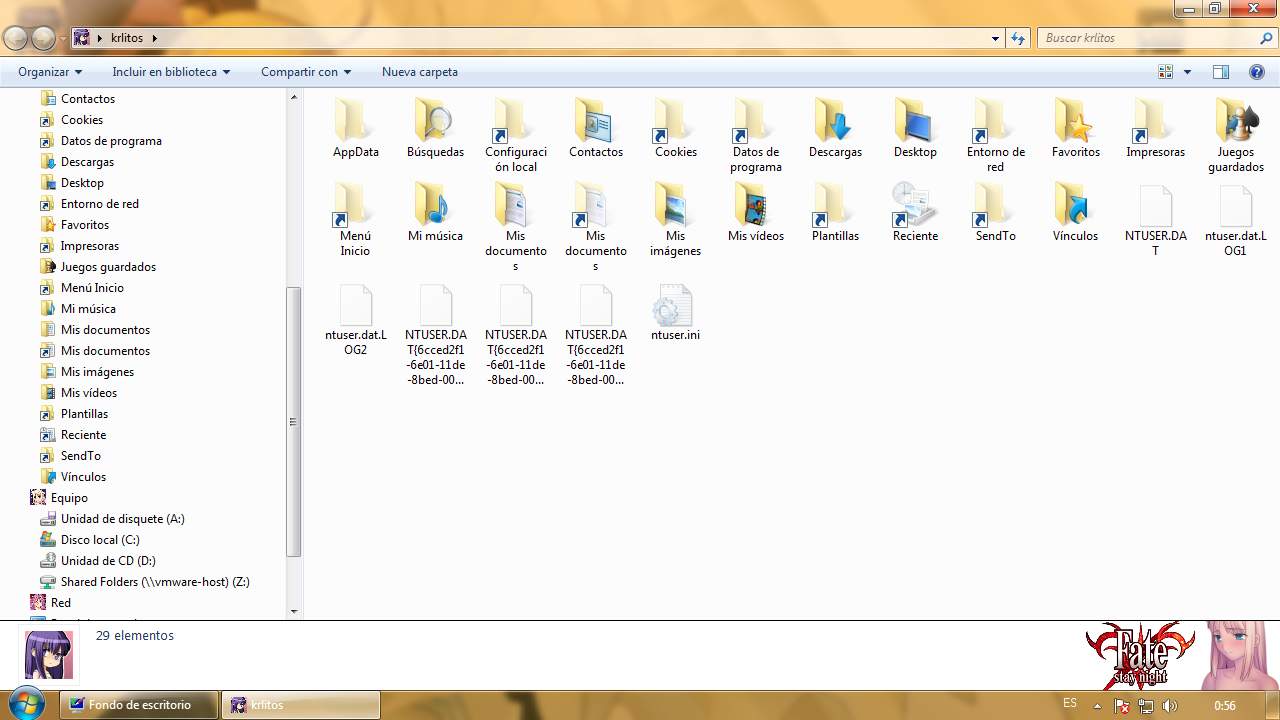1280x720 pixels.
Task: Expand the Incluir en biblioteca menu
Action: point(171,72)
